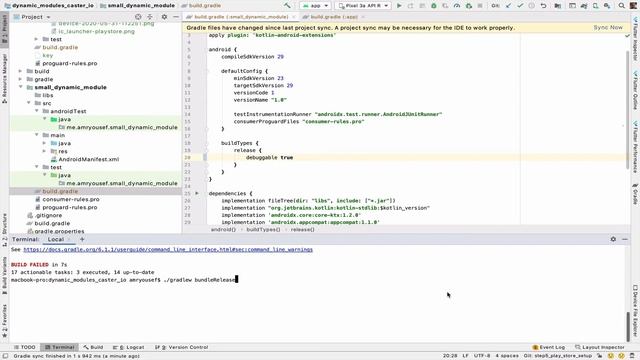This screenshot has height=360, width=640.
Task: Open the Flutter Outline side panel
Action: [635, 90]
